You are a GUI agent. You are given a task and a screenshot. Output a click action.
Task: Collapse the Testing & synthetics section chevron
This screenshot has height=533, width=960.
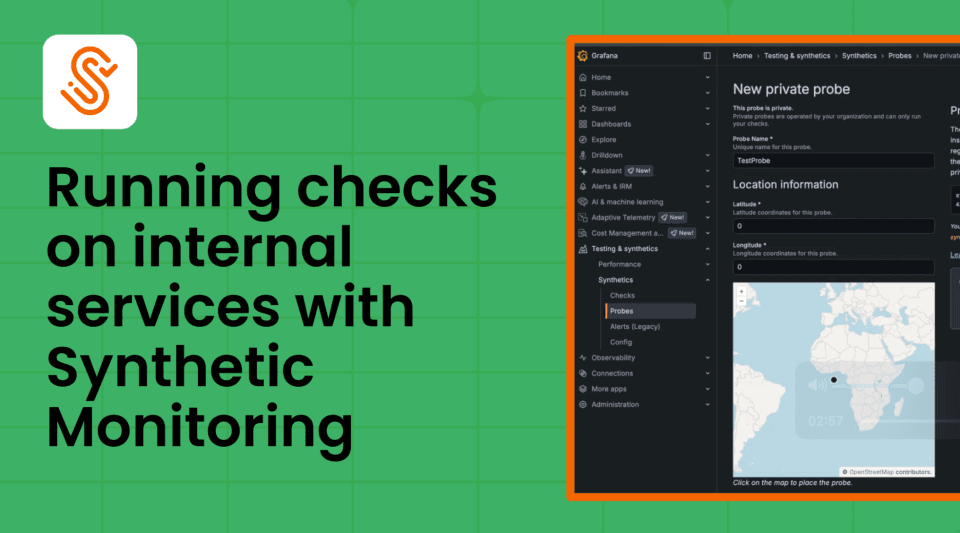pyautogui.click(x=708, y=249)
